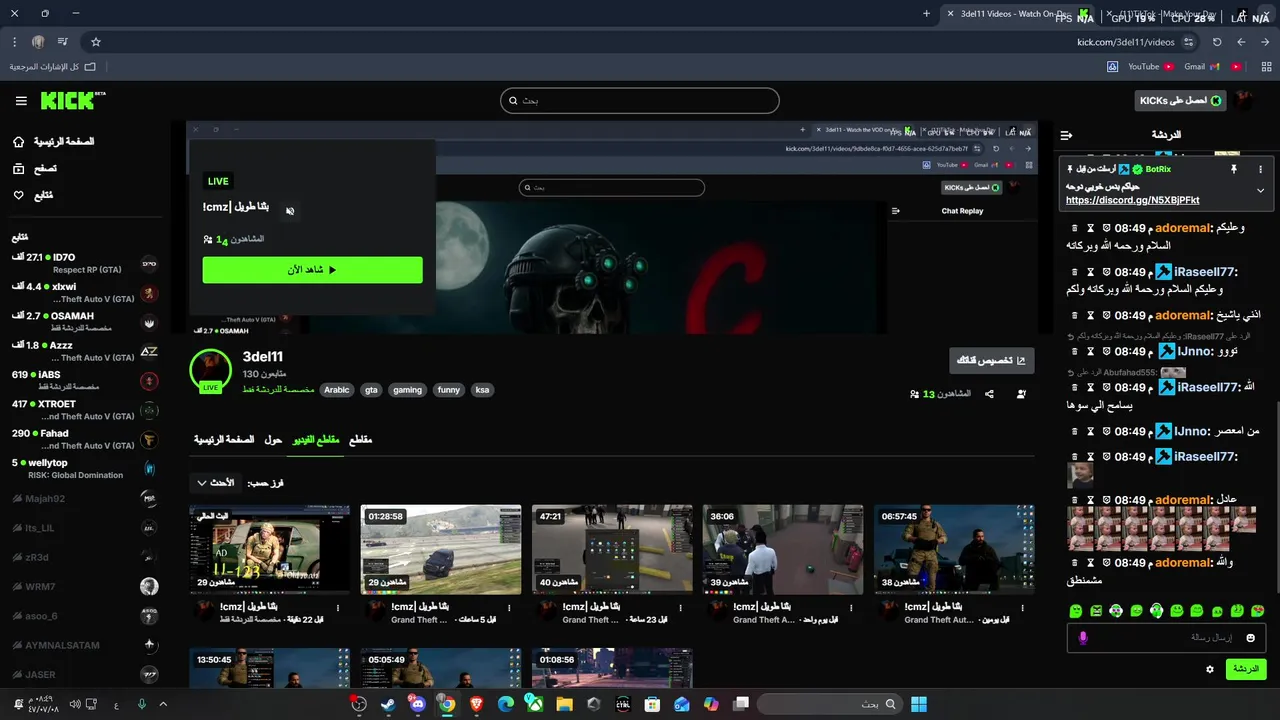Open ID7O channel in the sidebar
1280x720 pixels.
click(x=85, y=264)
